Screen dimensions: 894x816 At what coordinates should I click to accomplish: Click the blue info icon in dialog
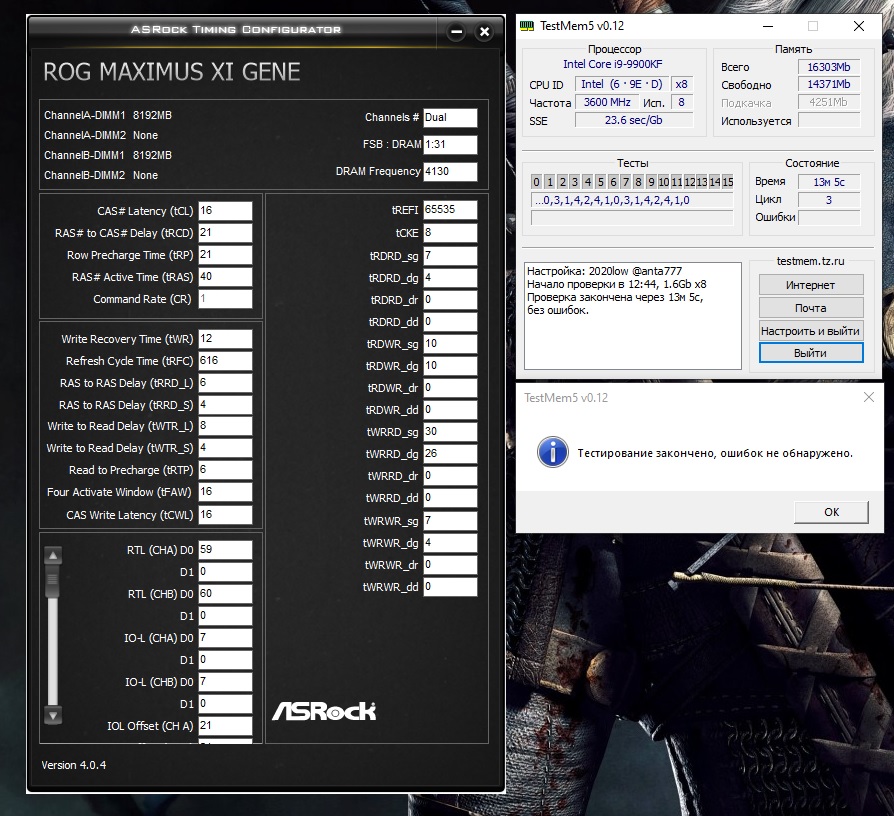click(x=552, y=452)
